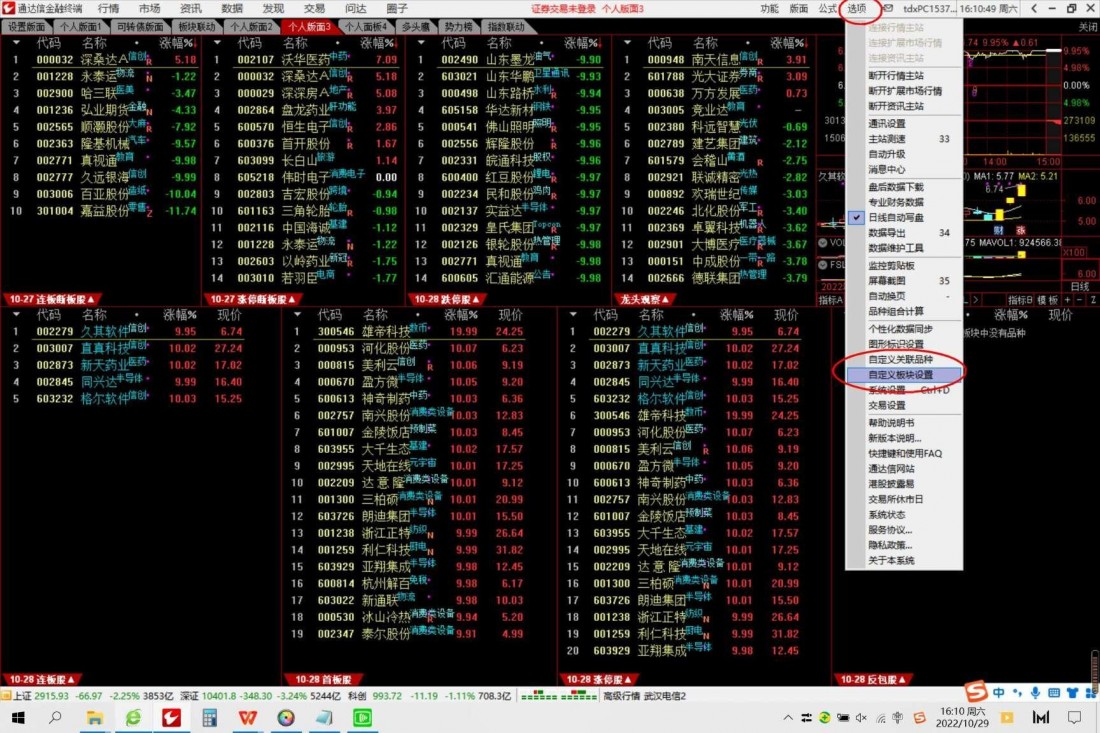Switch to 可转债版面 tab
This screenshot has height=733, width=1100.
[140, 27]
